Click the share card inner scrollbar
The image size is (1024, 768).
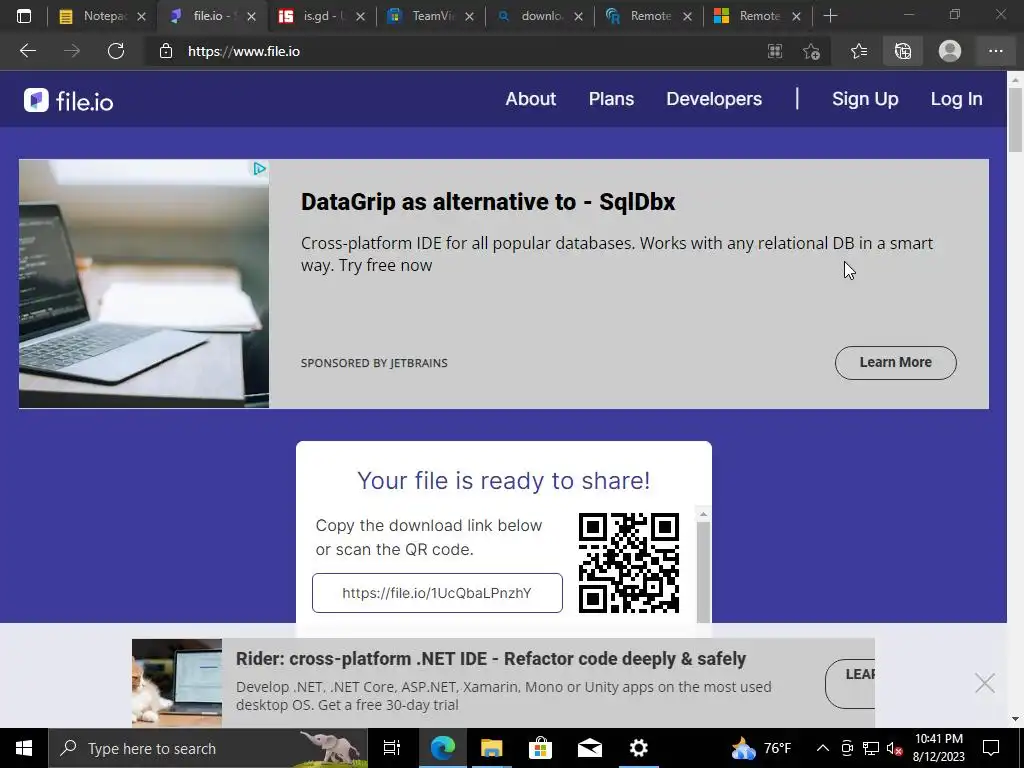703,572
